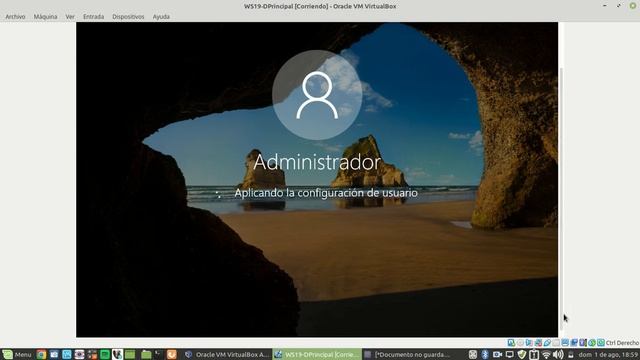This screenshot has height=360, width=640.
Task: Click the Administrador user avatar
Action: click(317, 95)
